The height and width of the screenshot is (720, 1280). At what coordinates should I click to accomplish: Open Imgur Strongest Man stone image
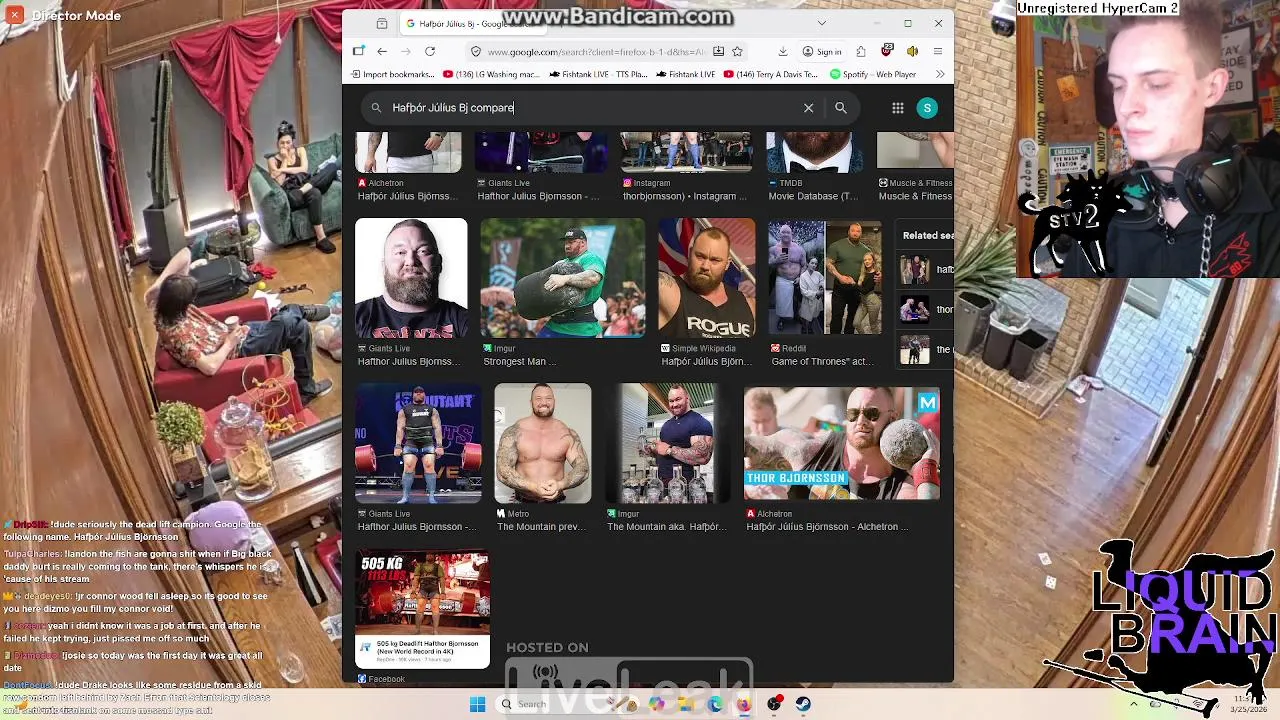click(562, 278)
